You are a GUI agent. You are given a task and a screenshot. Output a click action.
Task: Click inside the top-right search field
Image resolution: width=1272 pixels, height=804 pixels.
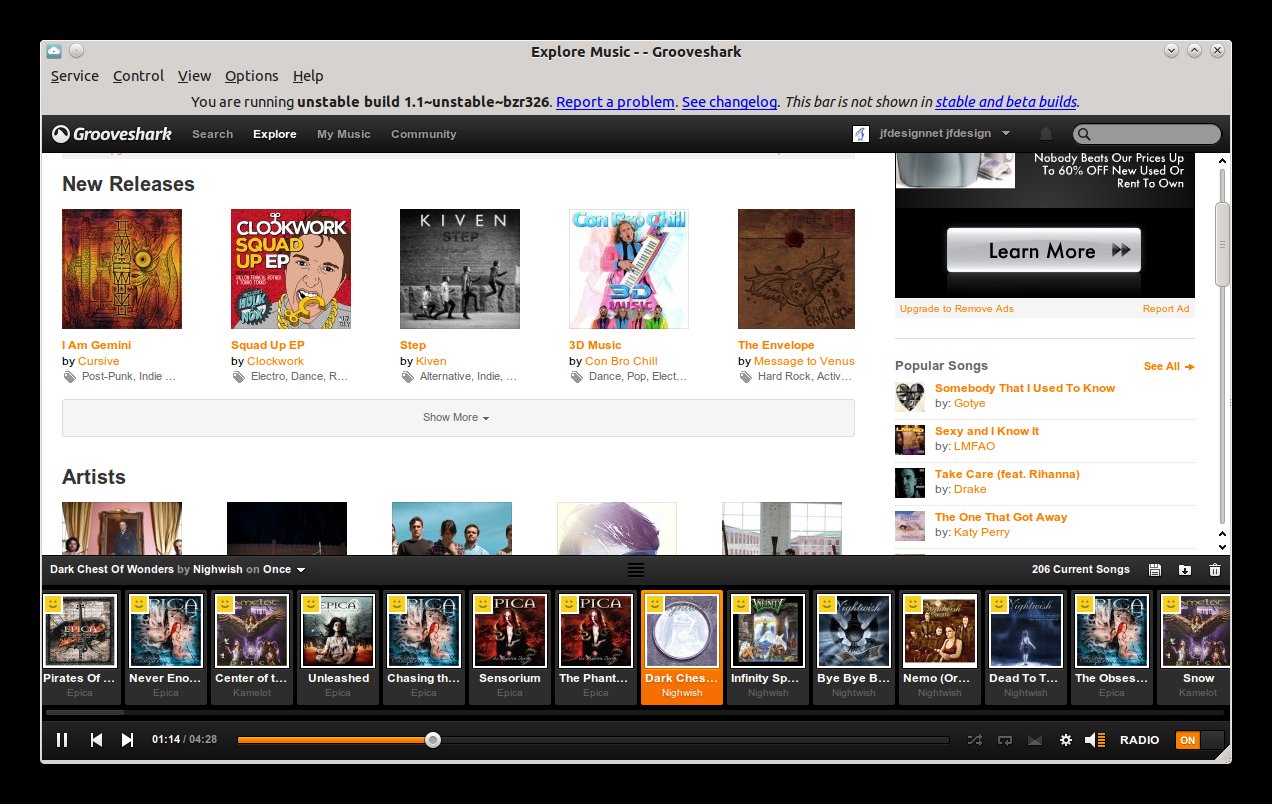point(1147,134)
